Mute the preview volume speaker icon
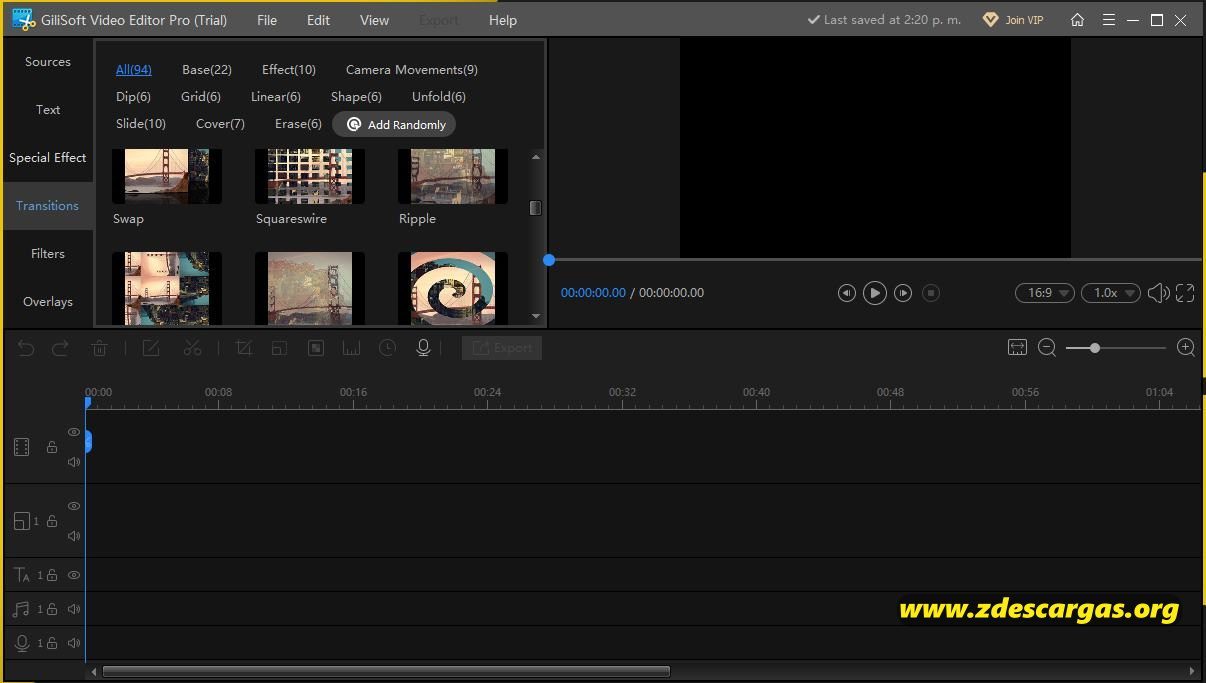 [x=1158, y=293]
